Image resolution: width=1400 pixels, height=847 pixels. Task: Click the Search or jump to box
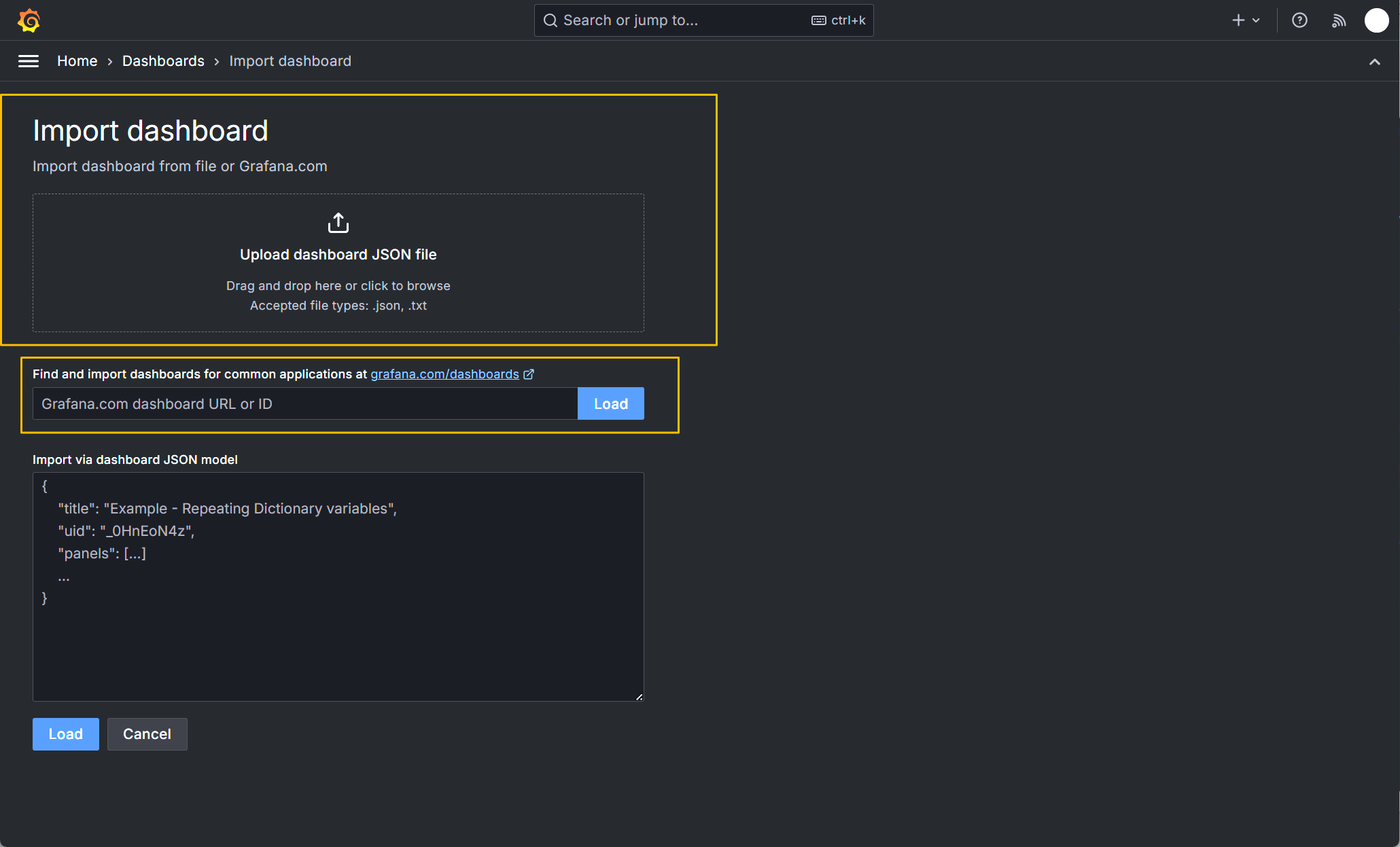pyautogui.click(x=703, y=20)
